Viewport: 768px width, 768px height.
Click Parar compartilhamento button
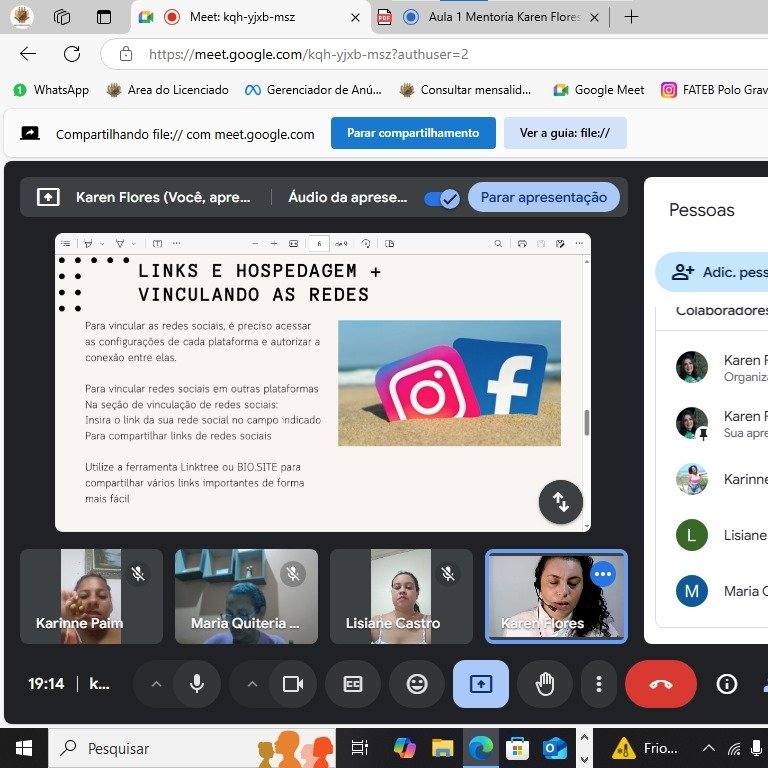click(x=413, y=133)
